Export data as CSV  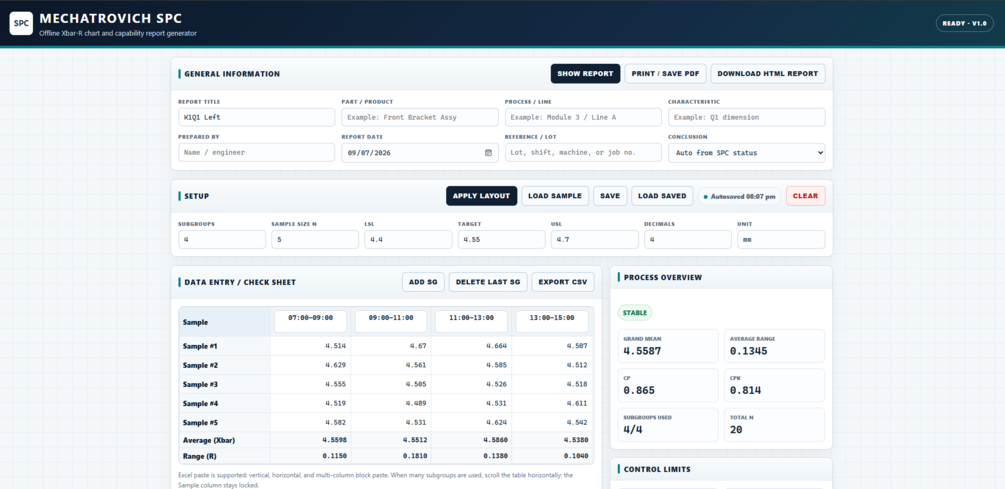(563, 282)
